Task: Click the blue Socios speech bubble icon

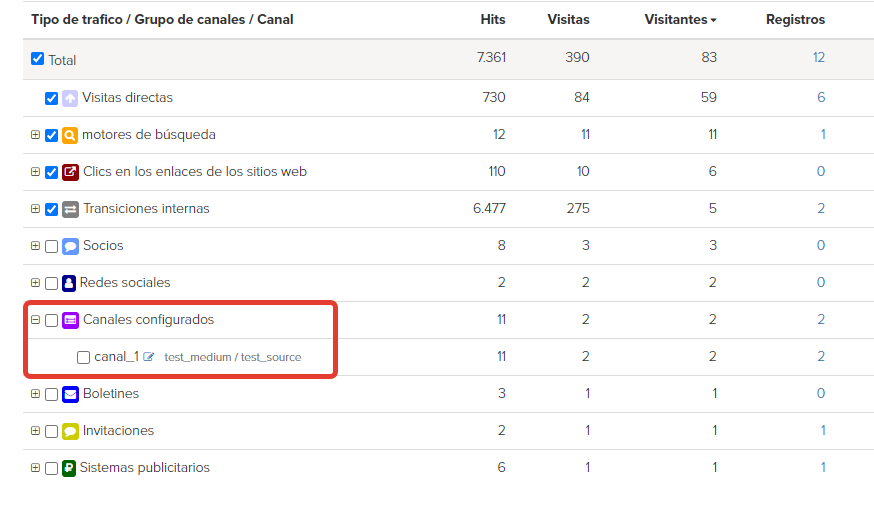Action: (x=70, y=246)
